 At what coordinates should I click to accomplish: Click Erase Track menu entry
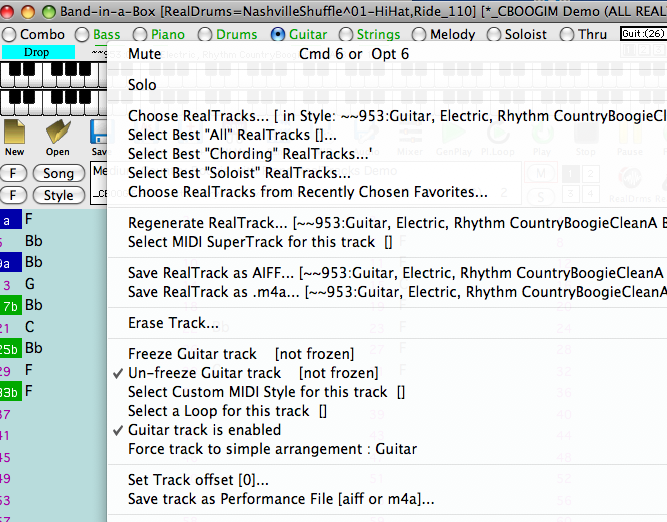(x=387, y=323)
